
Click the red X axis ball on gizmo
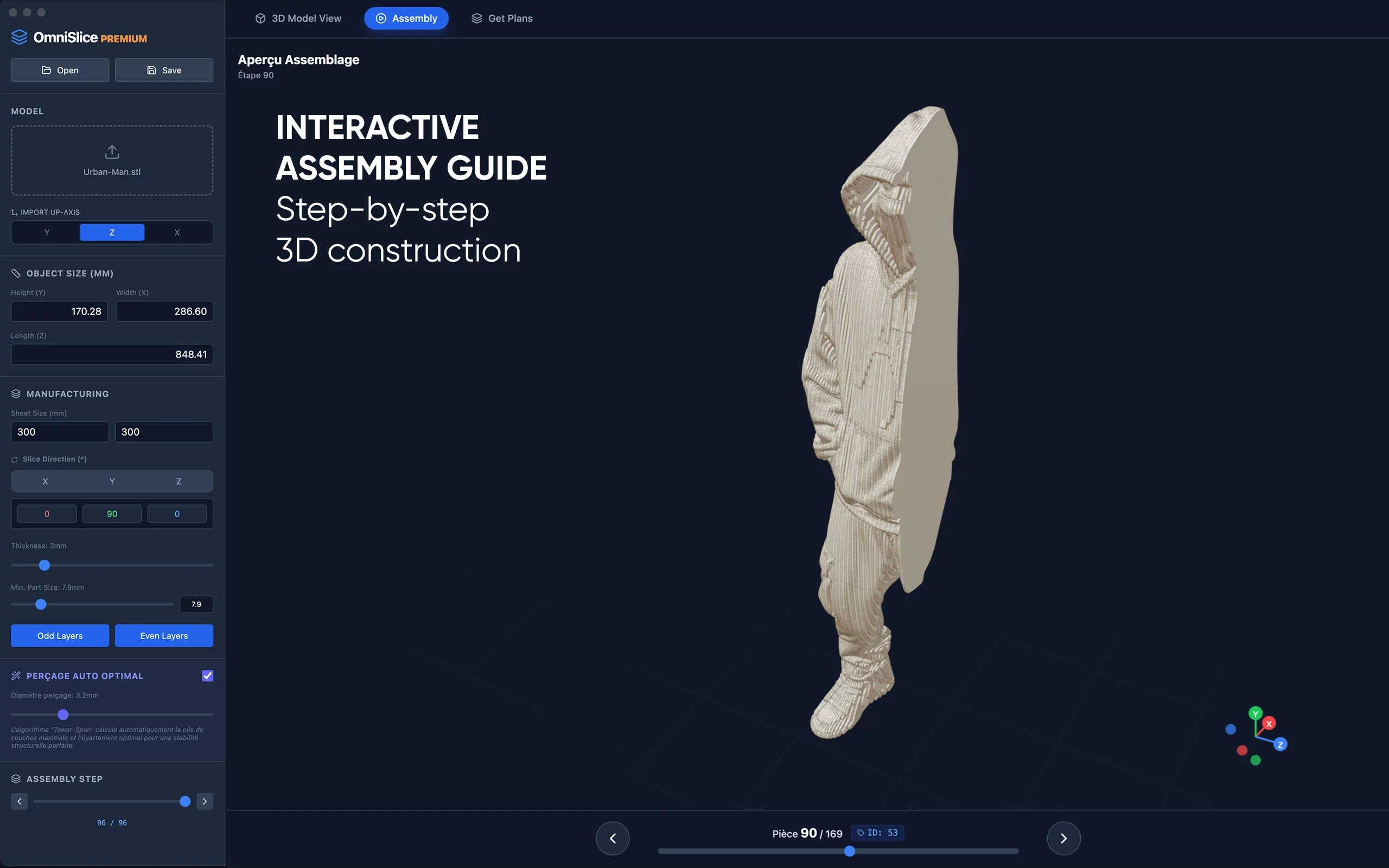(x=1269, y=723)
